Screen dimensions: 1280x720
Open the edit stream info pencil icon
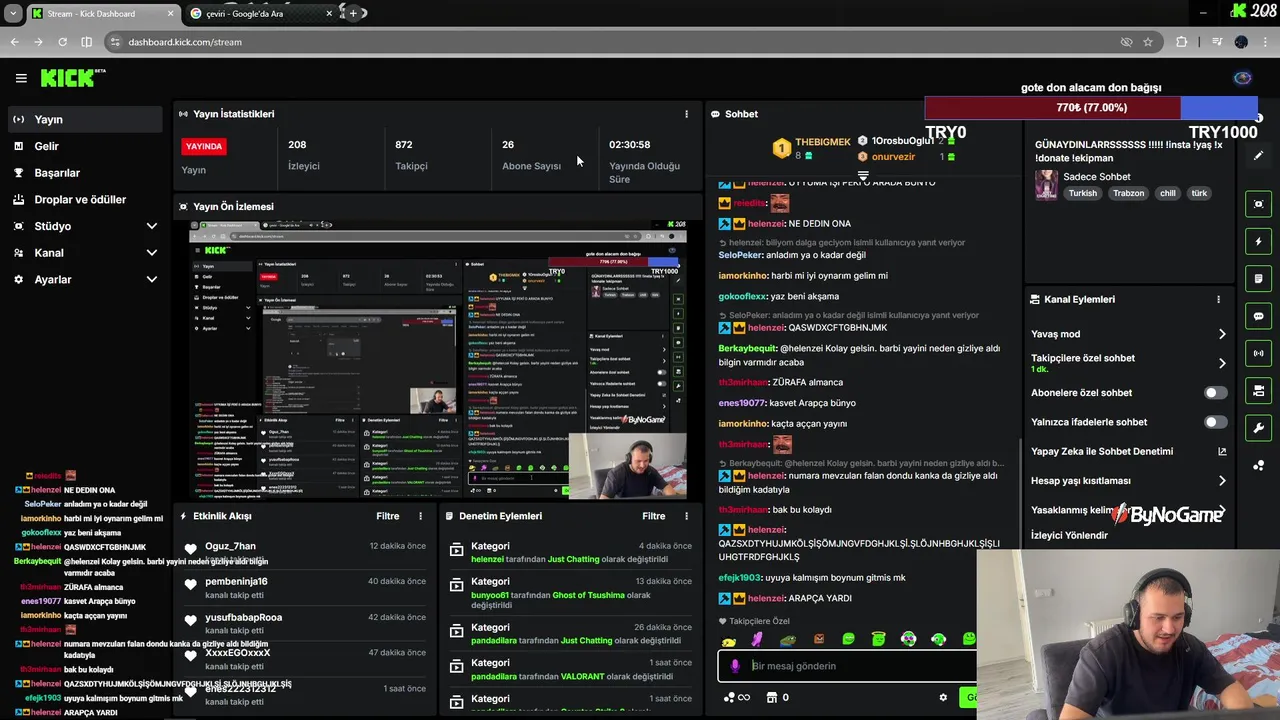(1258, 155)
